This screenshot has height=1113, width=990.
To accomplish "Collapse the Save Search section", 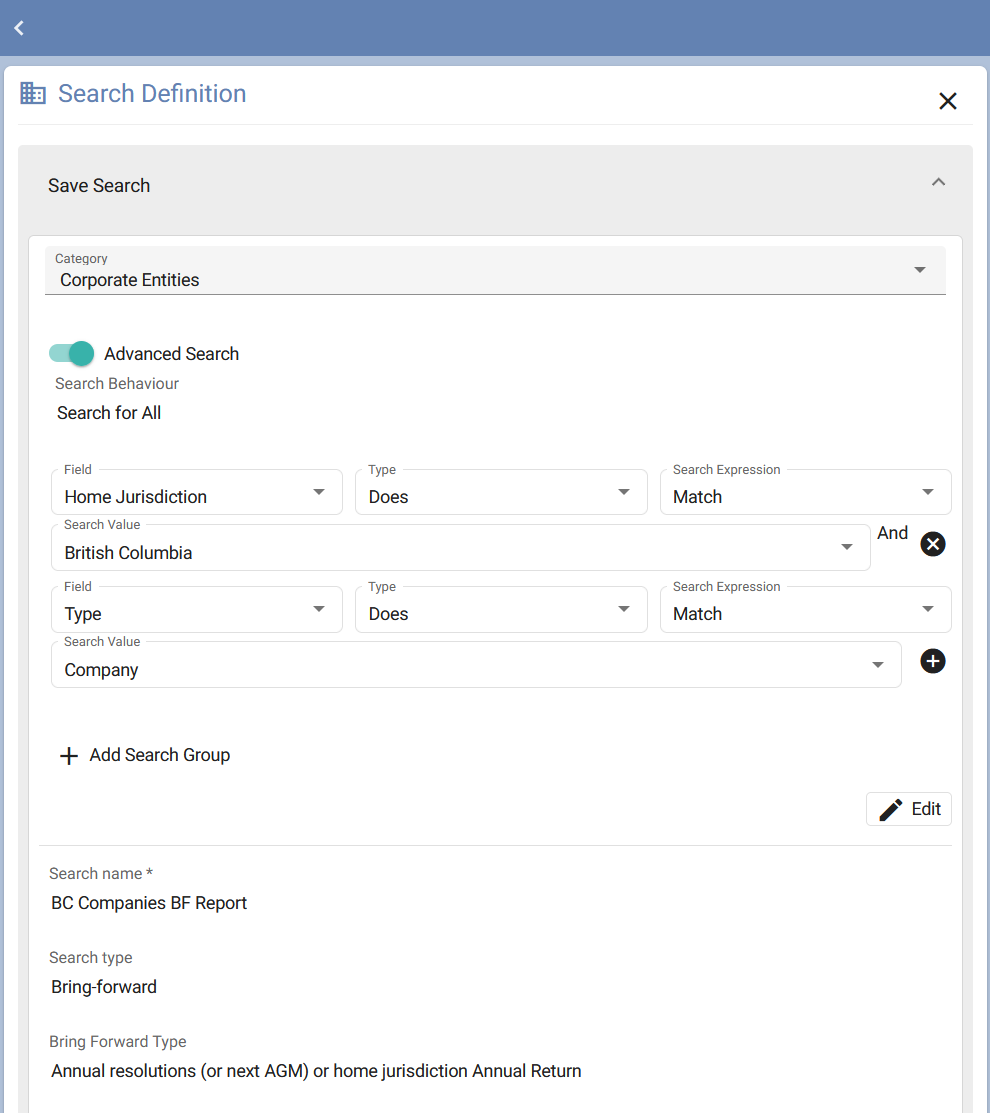I will click(938, 182).
